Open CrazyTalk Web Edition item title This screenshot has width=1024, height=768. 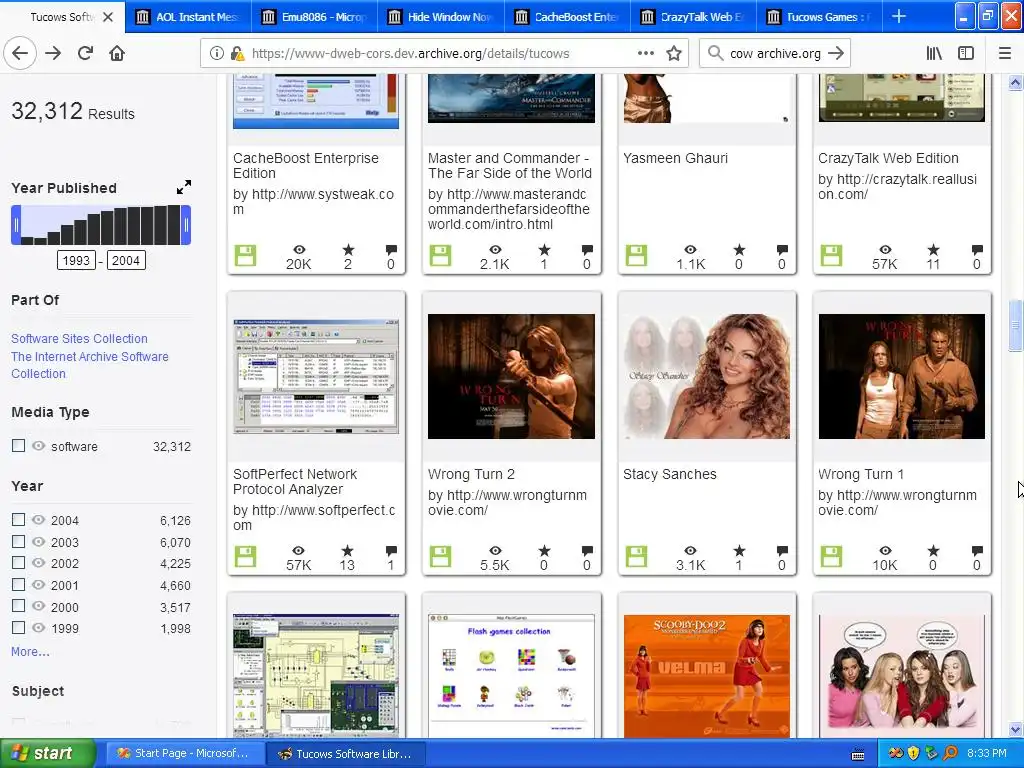coord(888,158)
